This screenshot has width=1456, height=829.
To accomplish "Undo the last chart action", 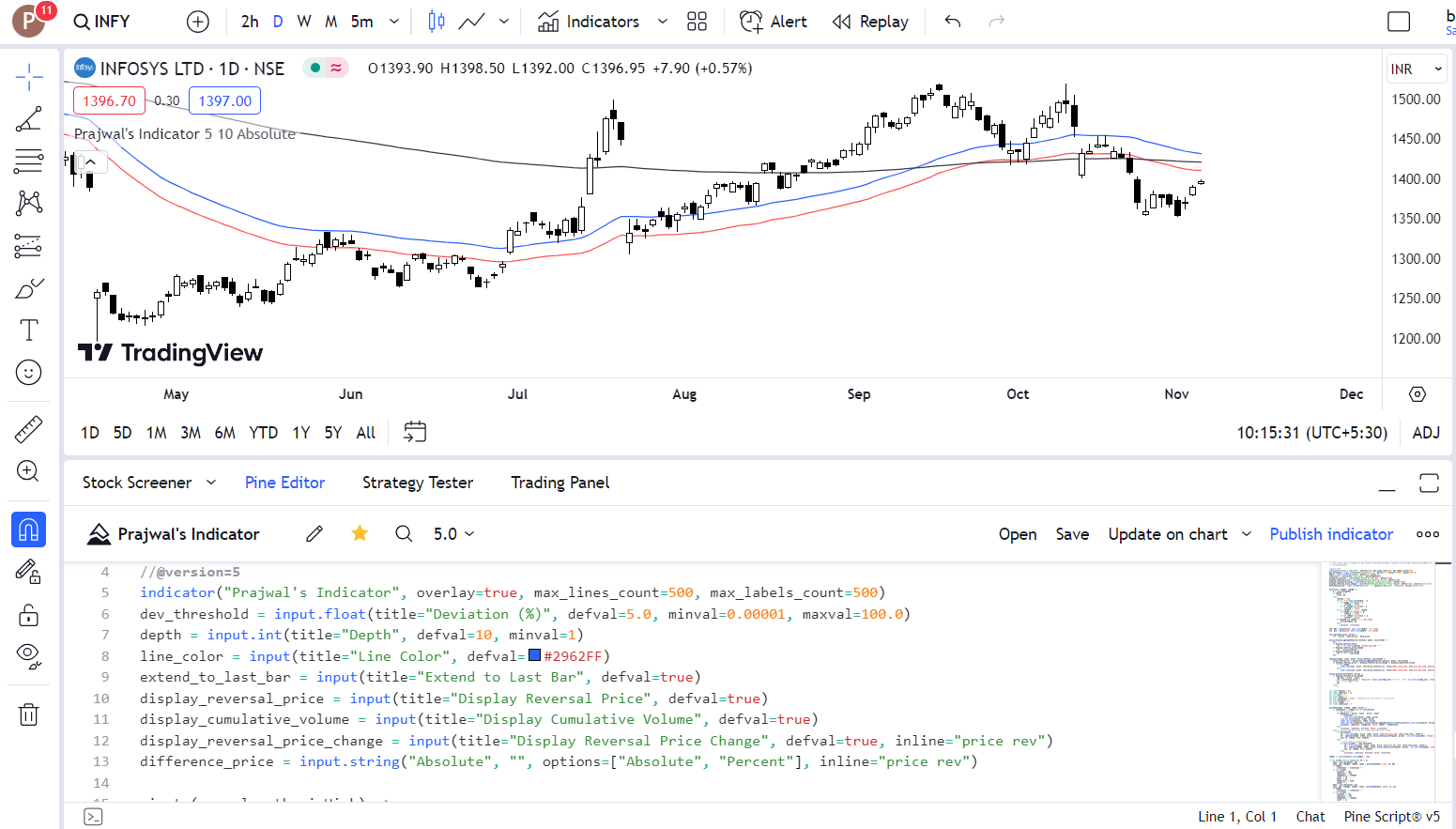I will tap(953, 22).
